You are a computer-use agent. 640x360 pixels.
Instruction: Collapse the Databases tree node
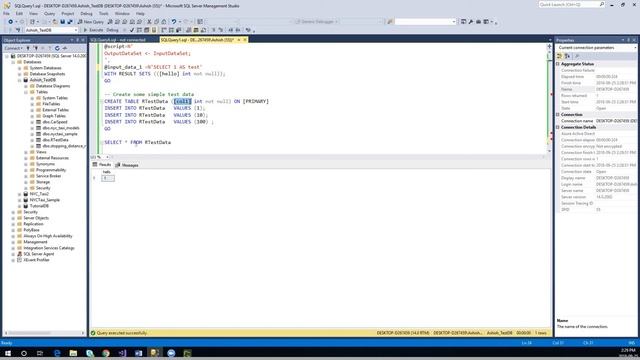coord(13,62)
